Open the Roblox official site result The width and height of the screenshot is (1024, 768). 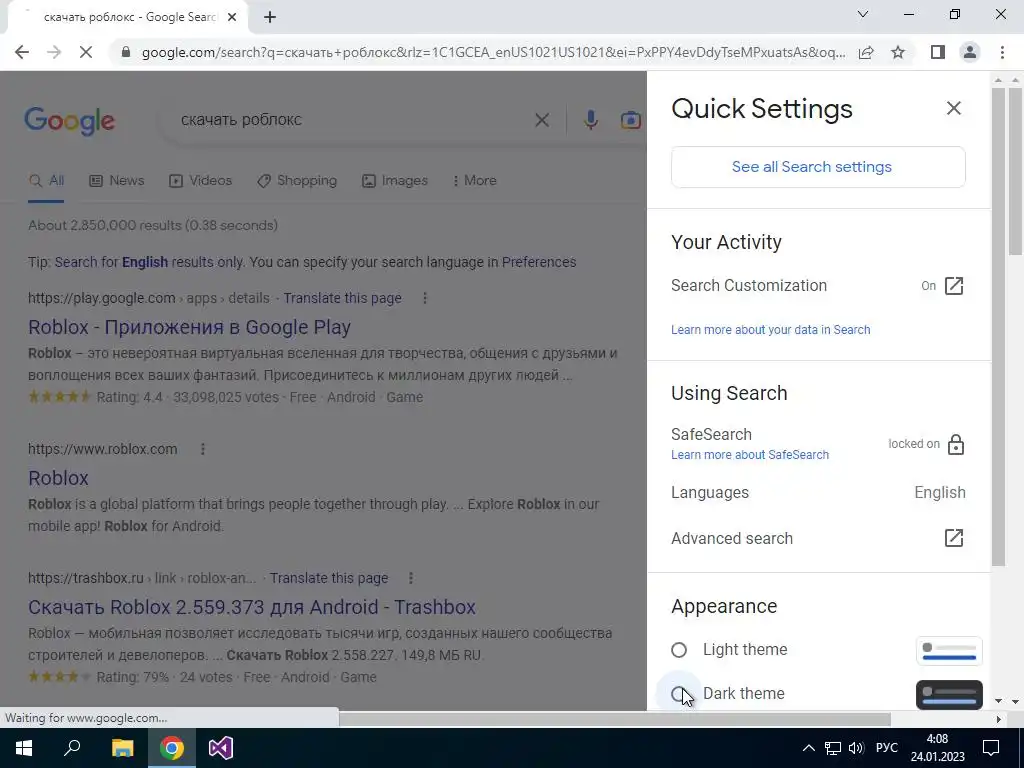click(58, 478)
